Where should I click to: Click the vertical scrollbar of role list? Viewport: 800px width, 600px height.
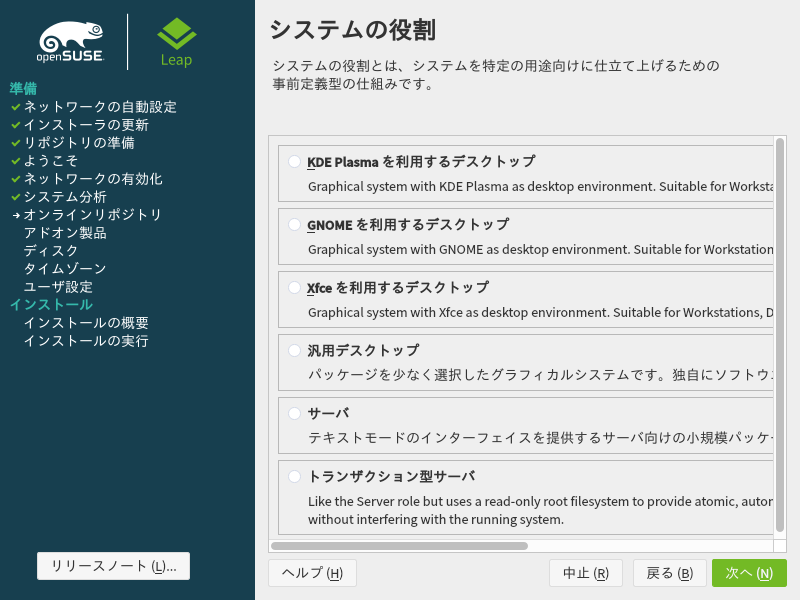point(780,335)
